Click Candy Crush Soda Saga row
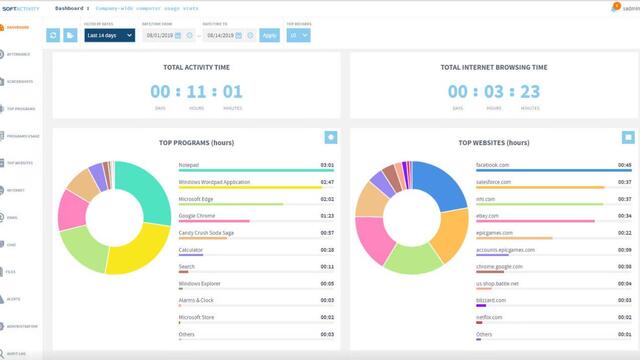 point(256,234)
